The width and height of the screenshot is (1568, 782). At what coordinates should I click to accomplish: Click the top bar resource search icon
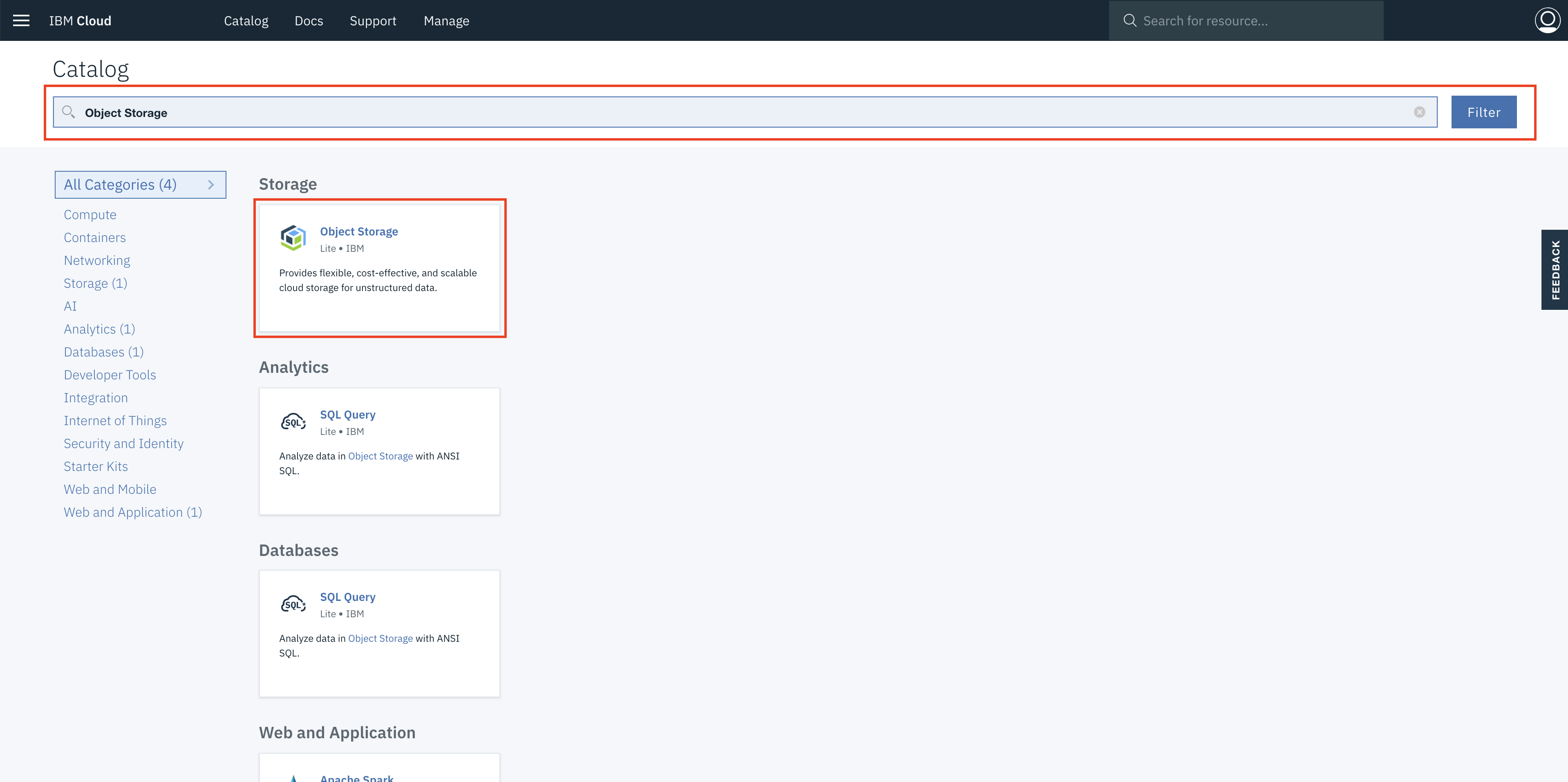click(1130, 21)
